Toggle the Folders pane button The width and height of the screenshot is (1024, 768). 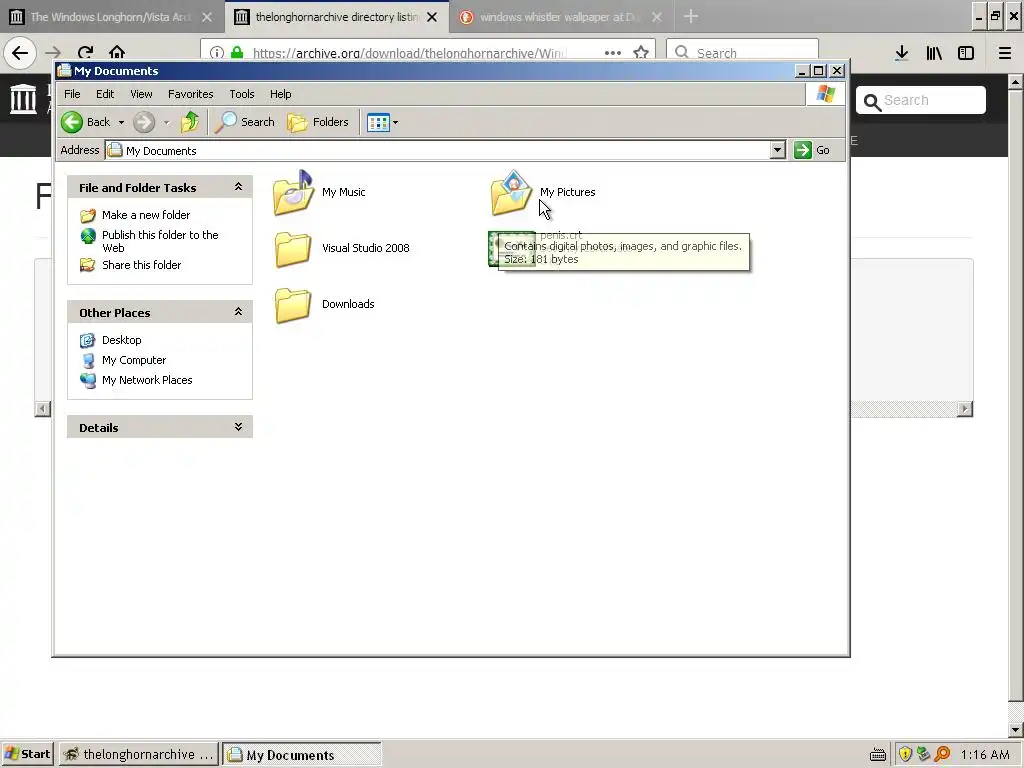pos(319,122)
